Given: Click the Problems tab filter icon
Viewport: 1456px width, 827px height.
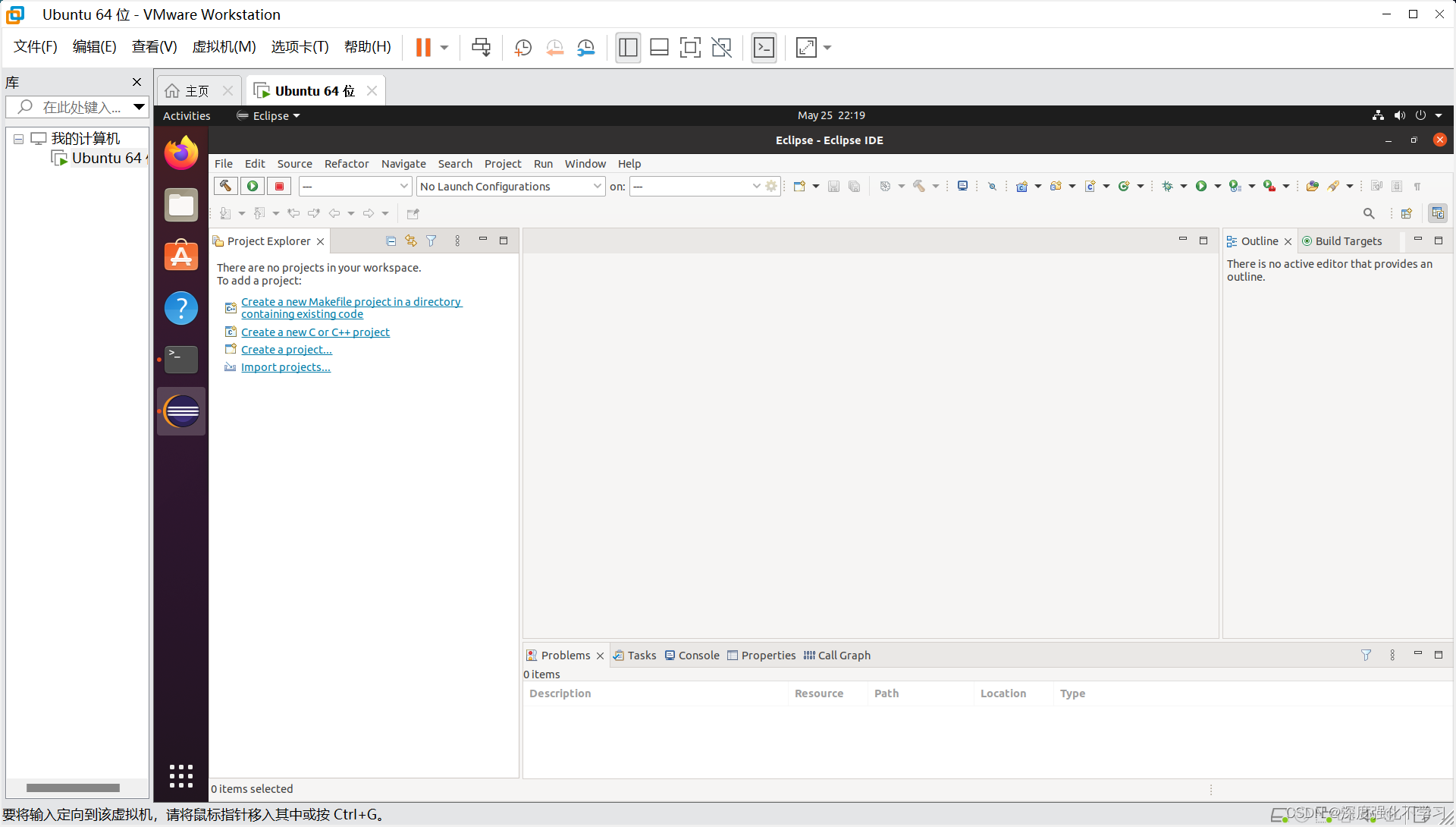Looking at the screenshot, I should (x=1366, y=655).
